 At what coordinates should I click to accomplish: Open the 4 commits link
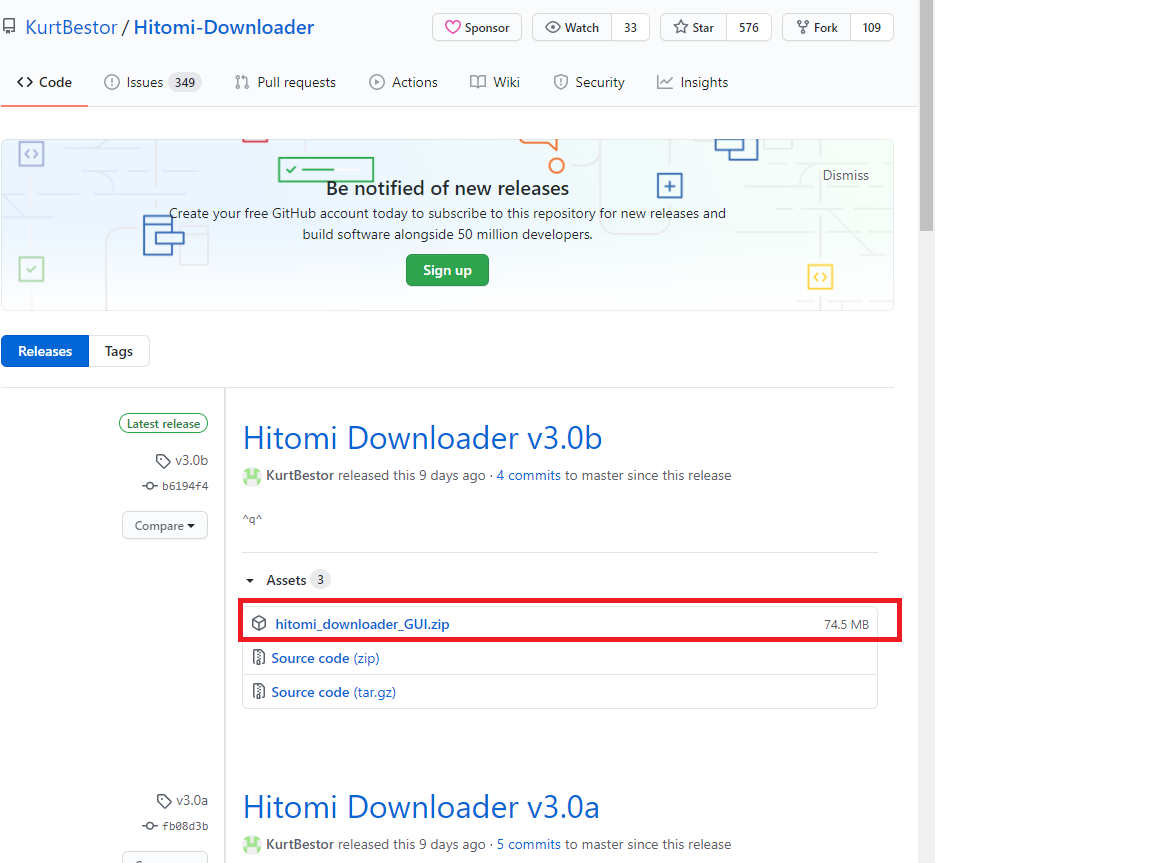point(528,475)
